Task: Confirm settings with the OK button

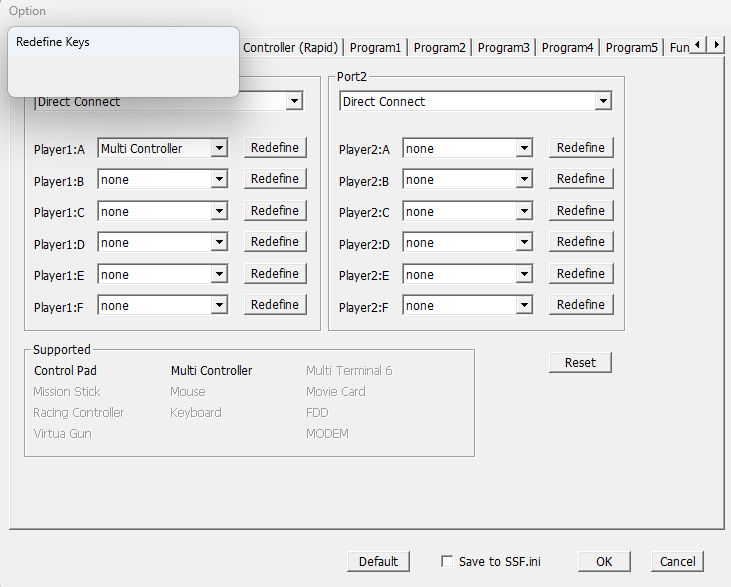Action: point(604,561)
